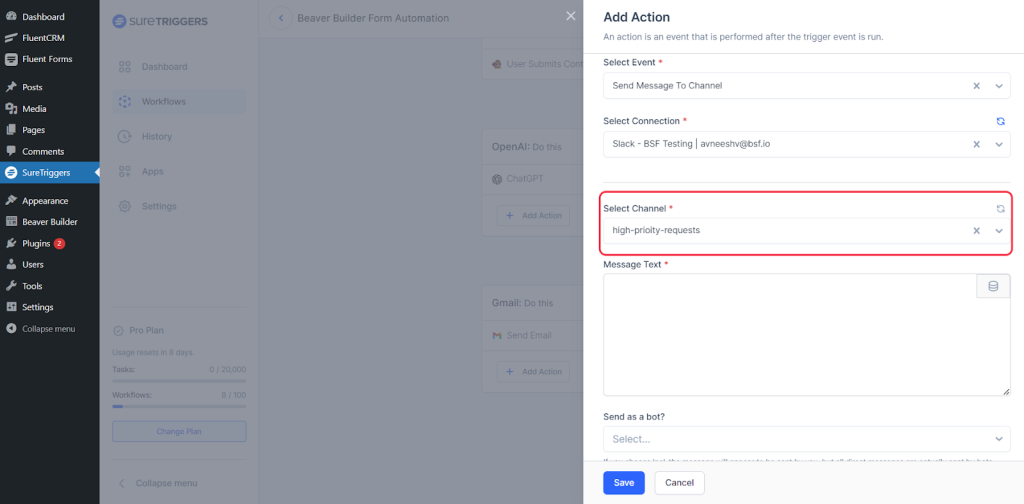The width and height of the screenshot is (1024, 504).
Task: Expand the Select Connection dropdown
Action: [998, 144]
